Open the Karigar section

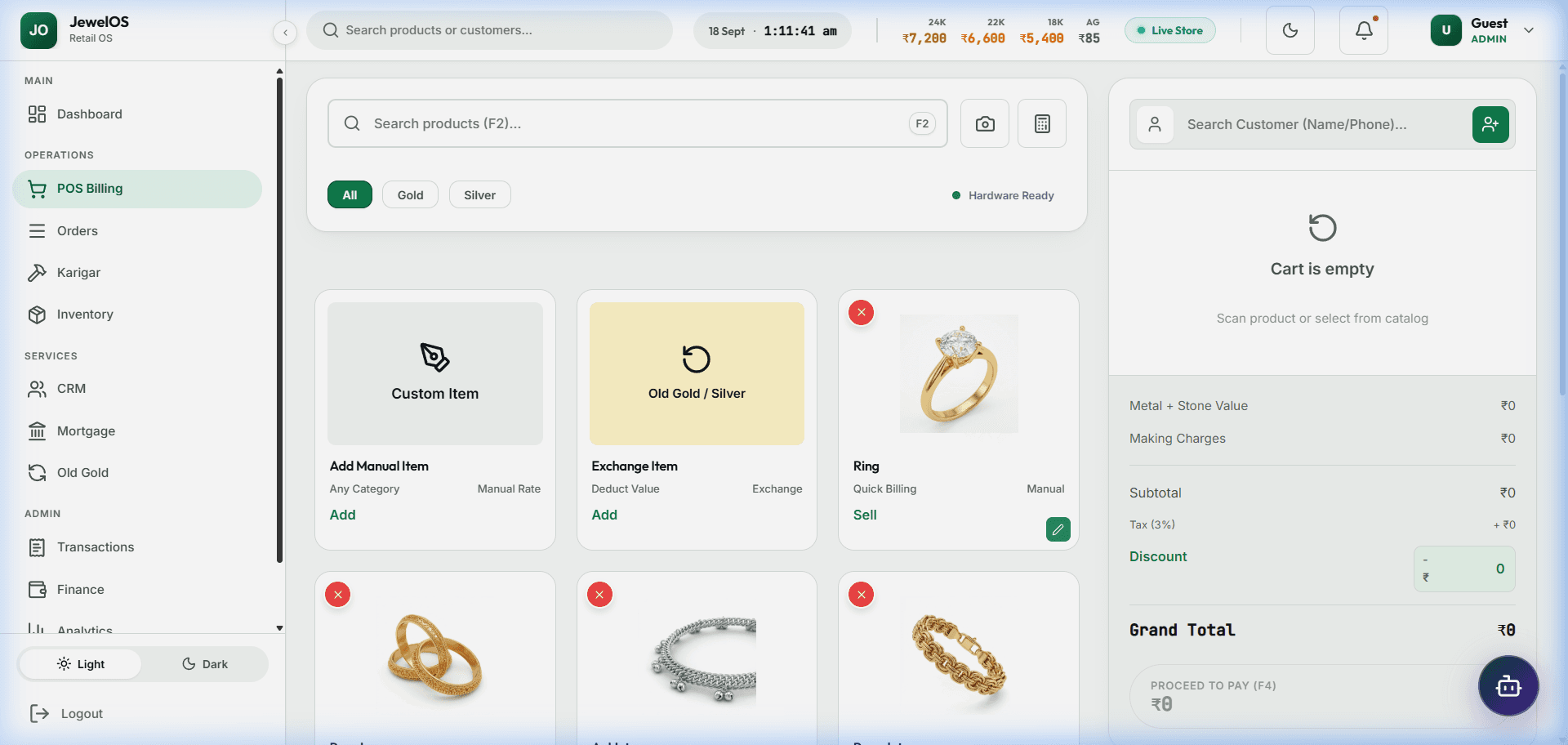point(137,273)
